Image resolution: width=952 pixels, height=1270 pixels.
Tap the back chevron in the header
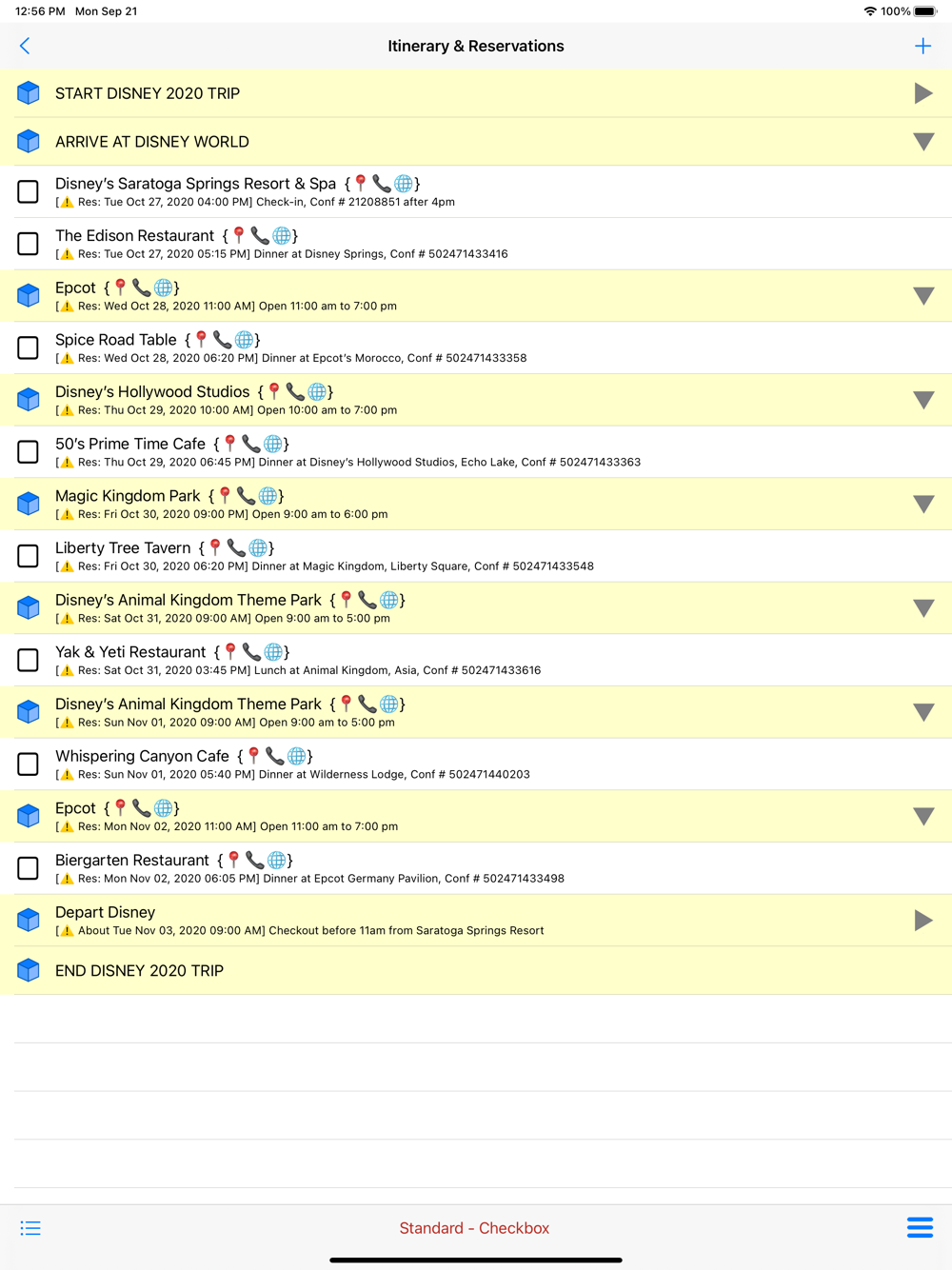pos(25,46)
